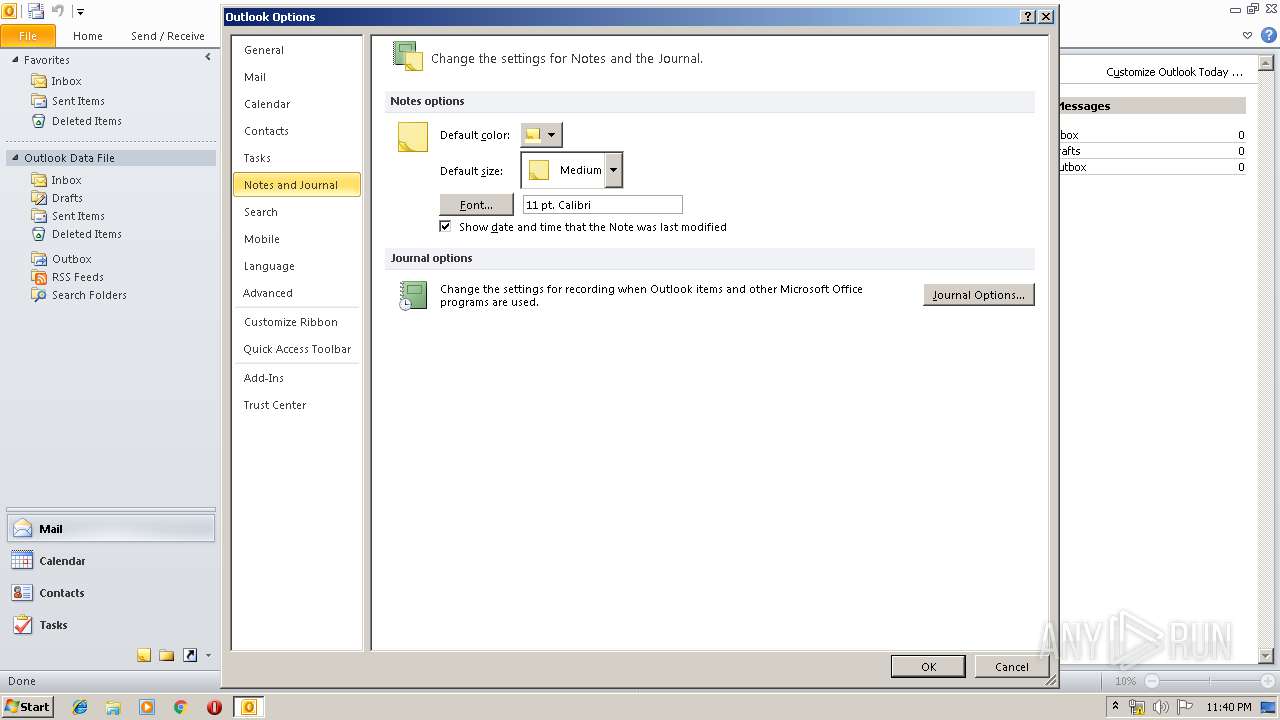Screen dimensions: 1280x720
Task: Click the Outlook Options help question button
Action: coord(1028,17)
